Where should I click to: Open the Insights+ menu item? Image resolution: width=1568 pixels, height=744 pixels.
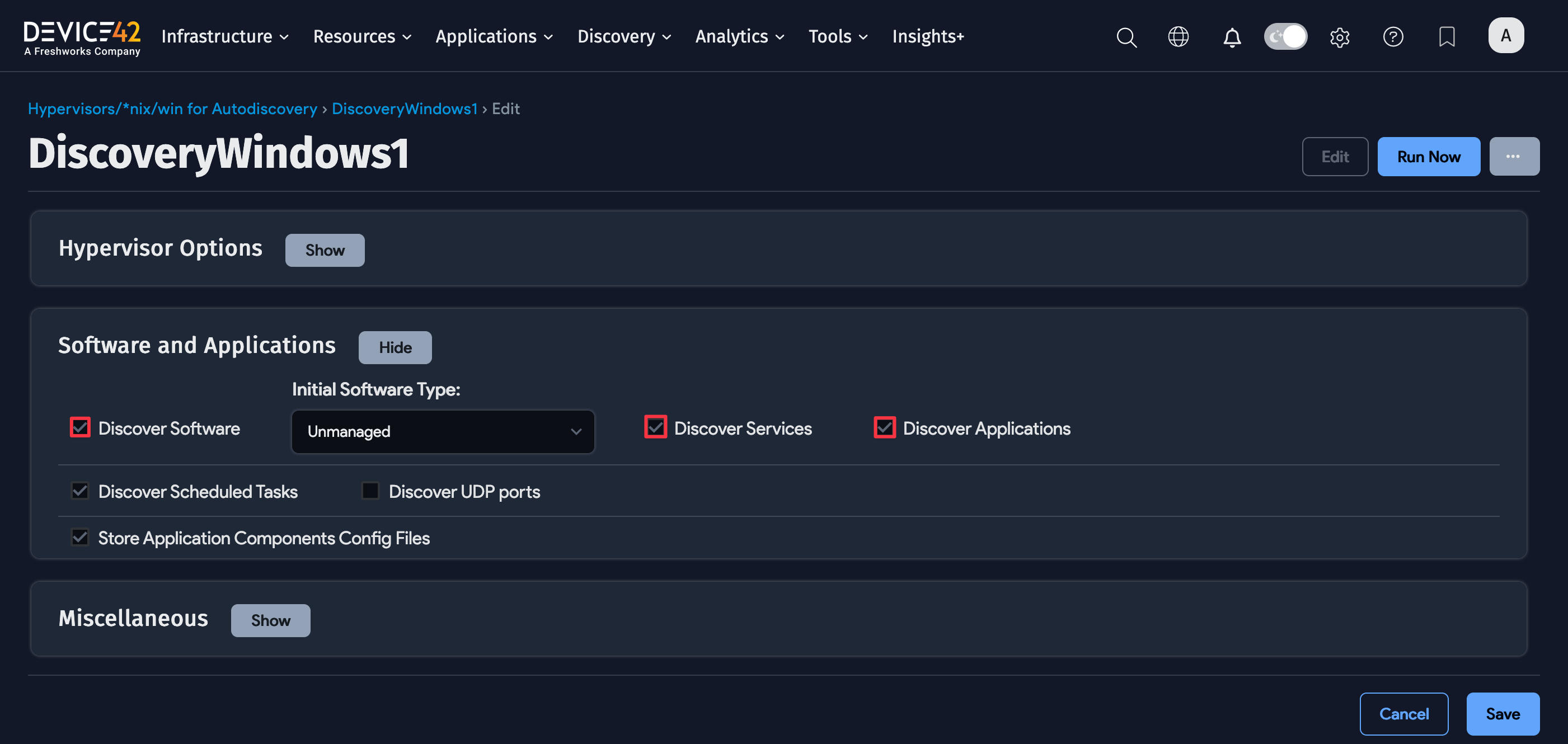(x=928, y=36)
